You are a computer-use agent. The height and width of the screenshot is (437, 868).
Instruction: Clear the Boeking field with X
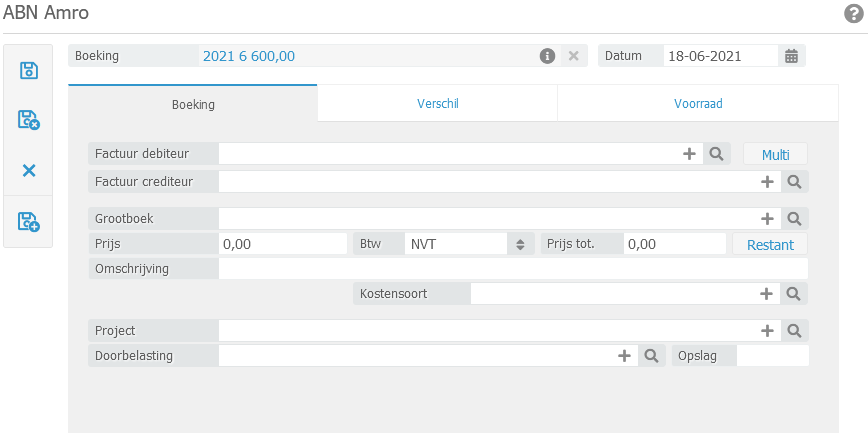(x=573, y=56)
